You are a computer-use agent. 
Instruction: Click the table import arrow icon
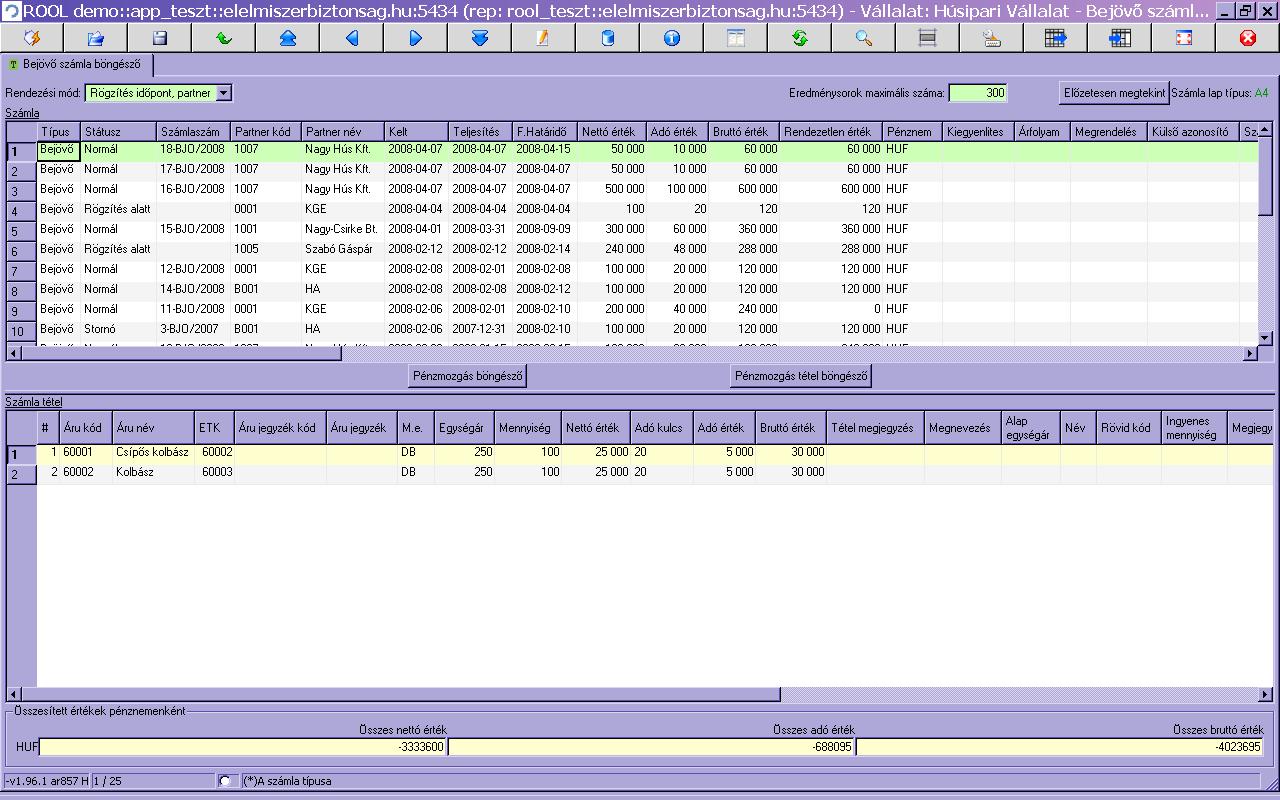click(x=1120, y=38)
